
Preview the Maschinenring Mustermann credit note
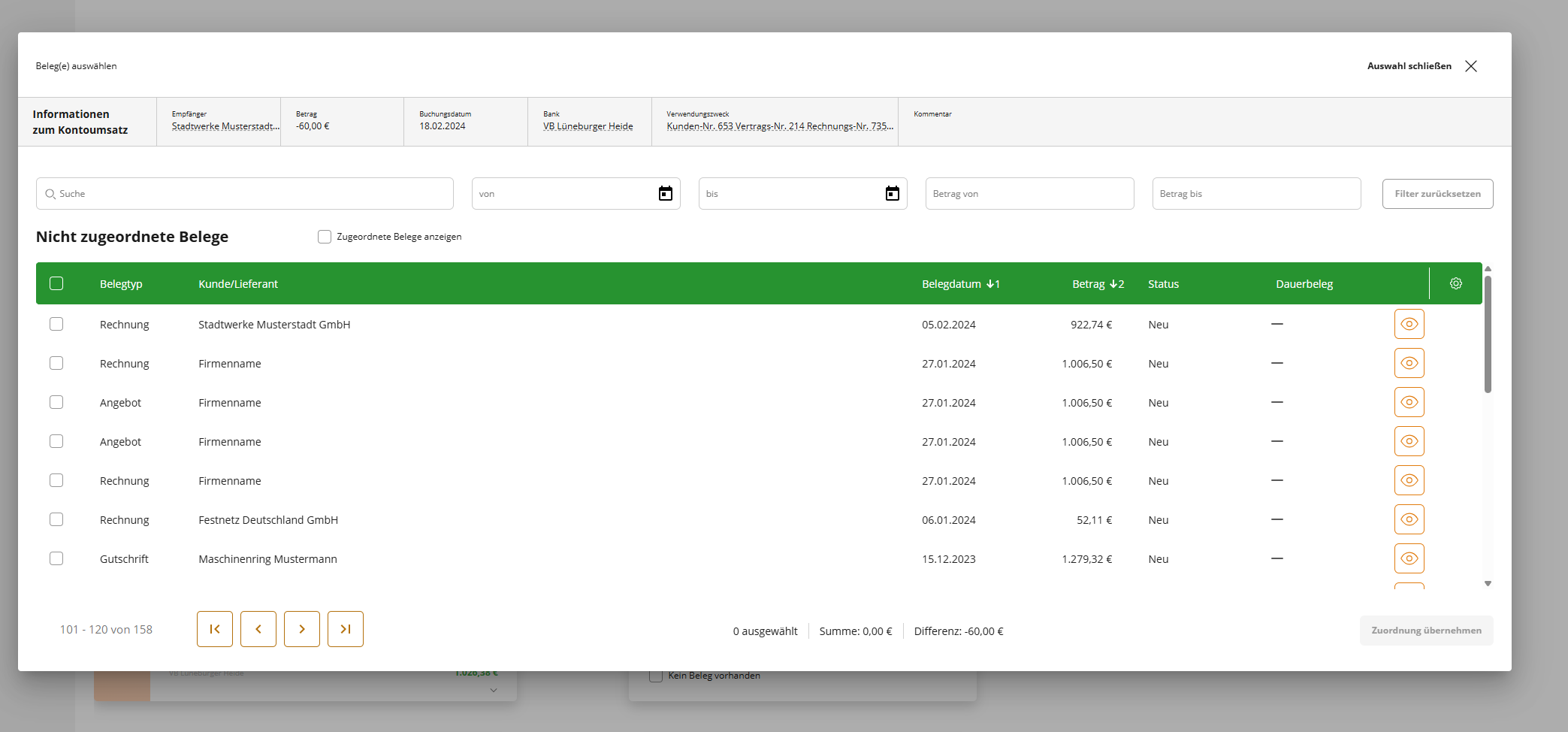tap(1409, 558)
